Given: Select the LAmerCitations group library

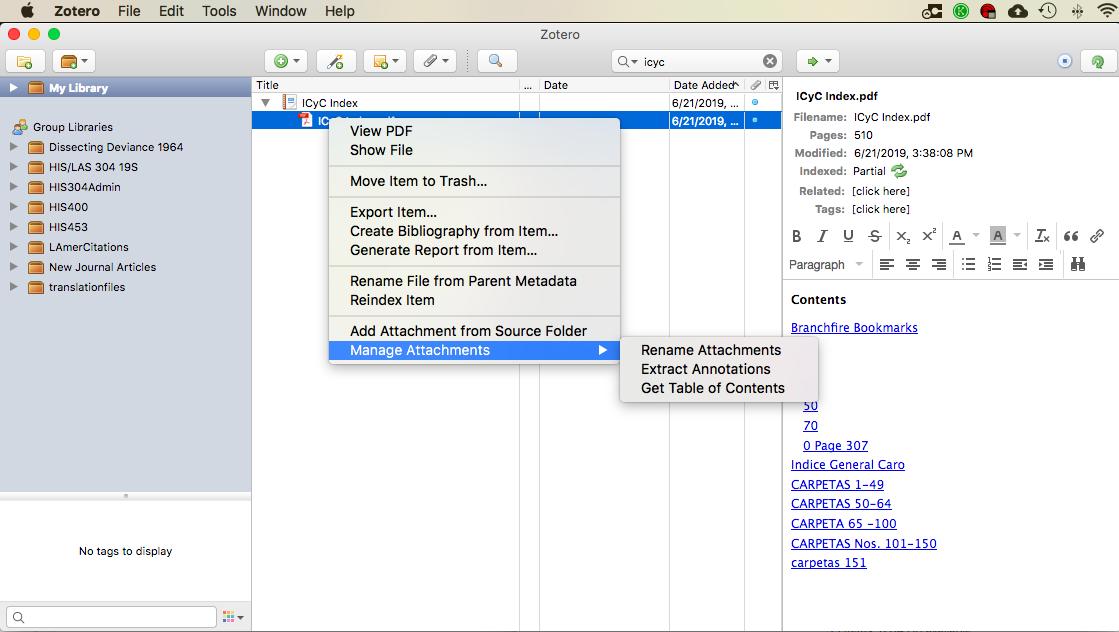Looking at the screenshot, I should (88, 248).
